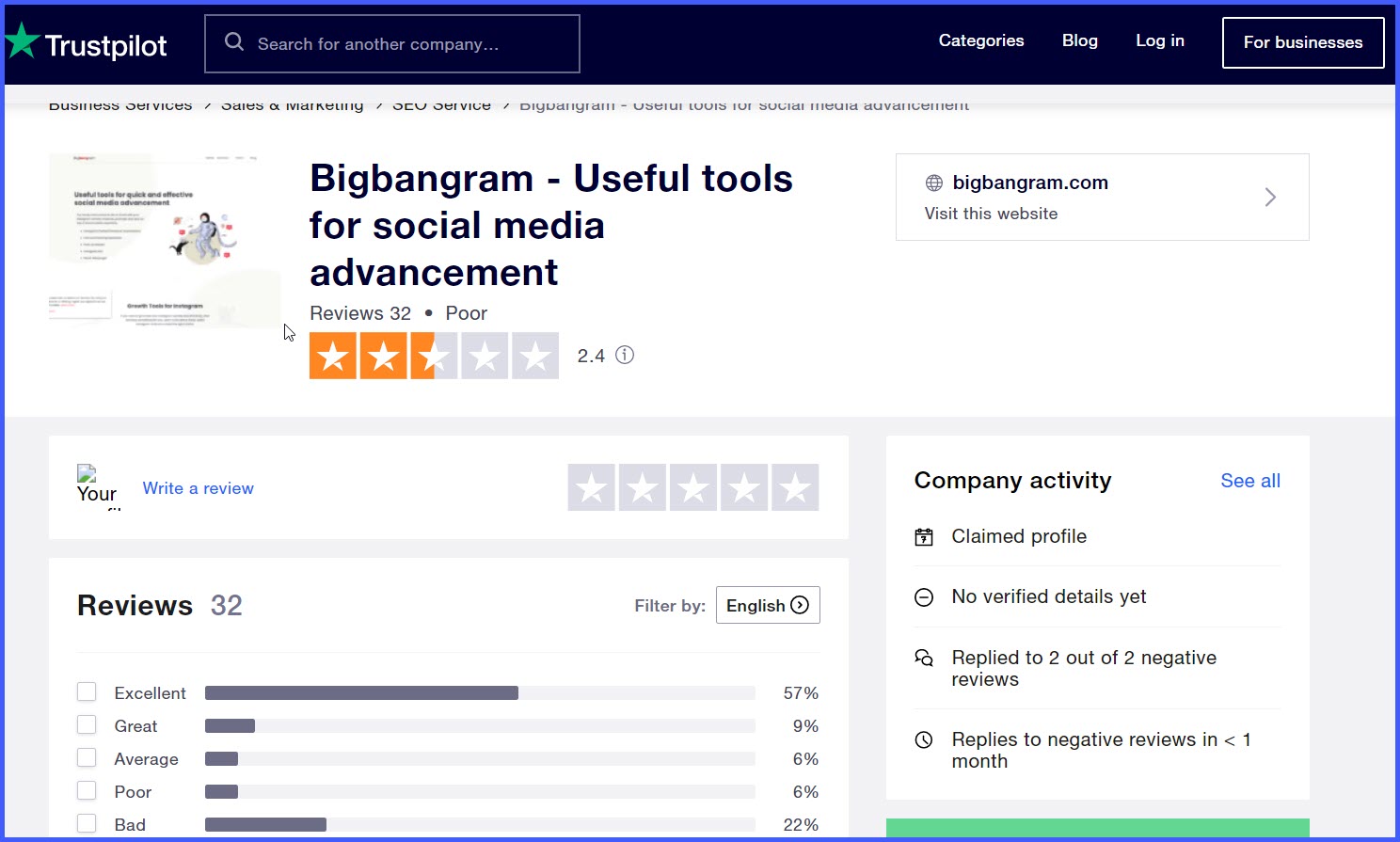Image resolution: width=1400 pixels, height=842 pixels.
Task: Rate three stars in Write a review
Action: pos(692,487)
